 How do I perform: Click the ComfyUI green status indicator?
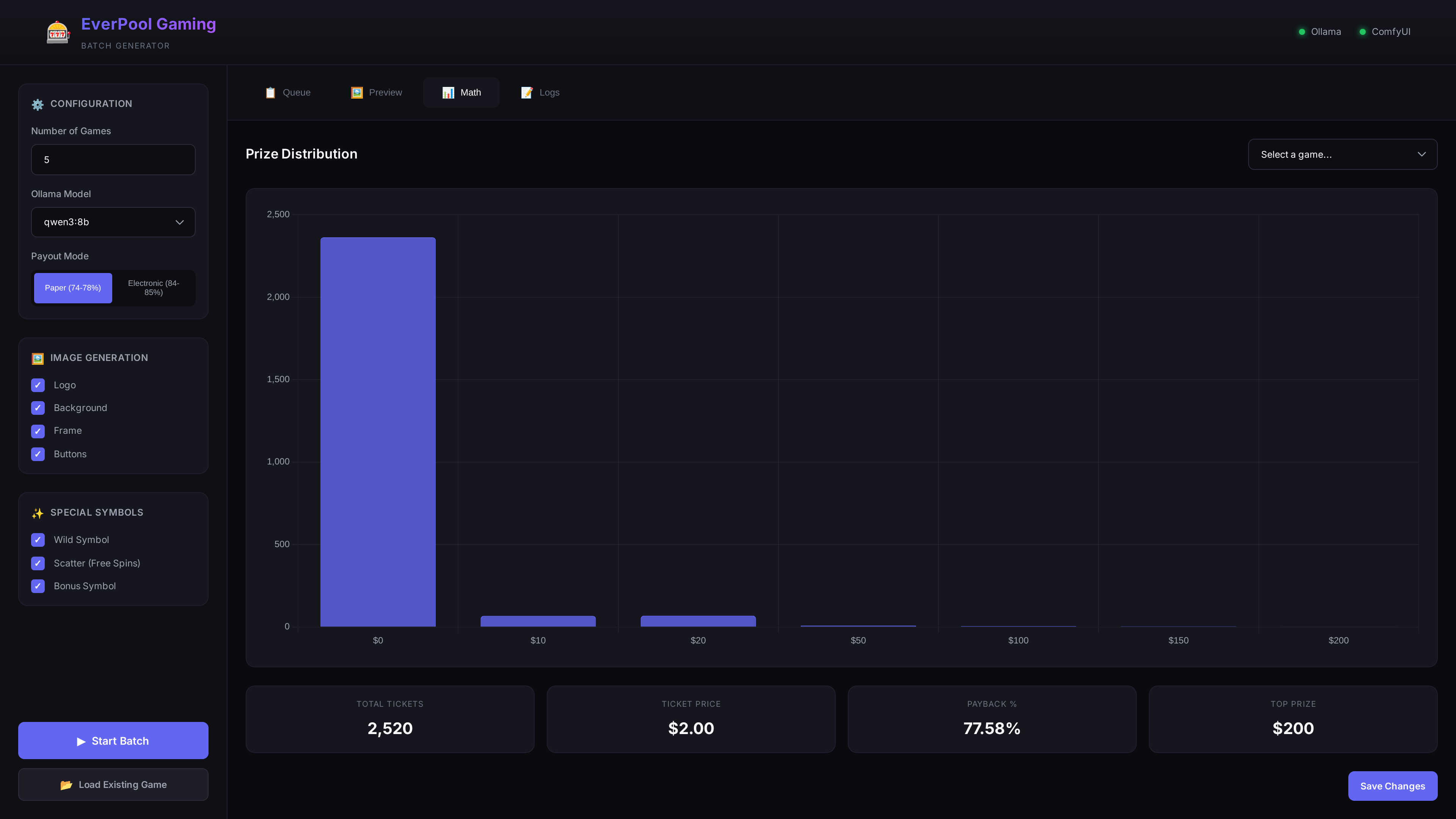tap(1362, 31)
